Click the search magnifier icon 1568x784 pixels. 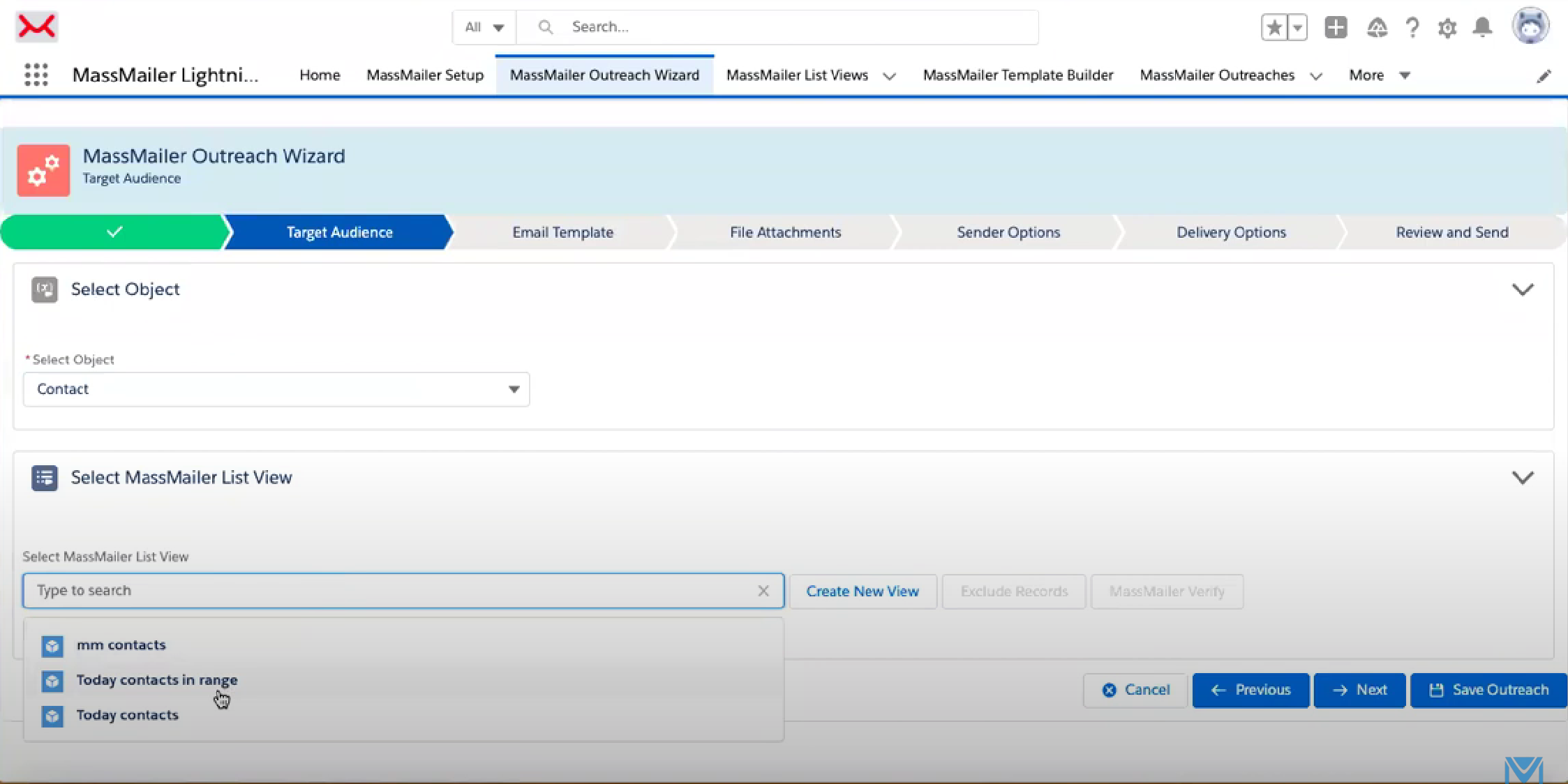(546, 27)
